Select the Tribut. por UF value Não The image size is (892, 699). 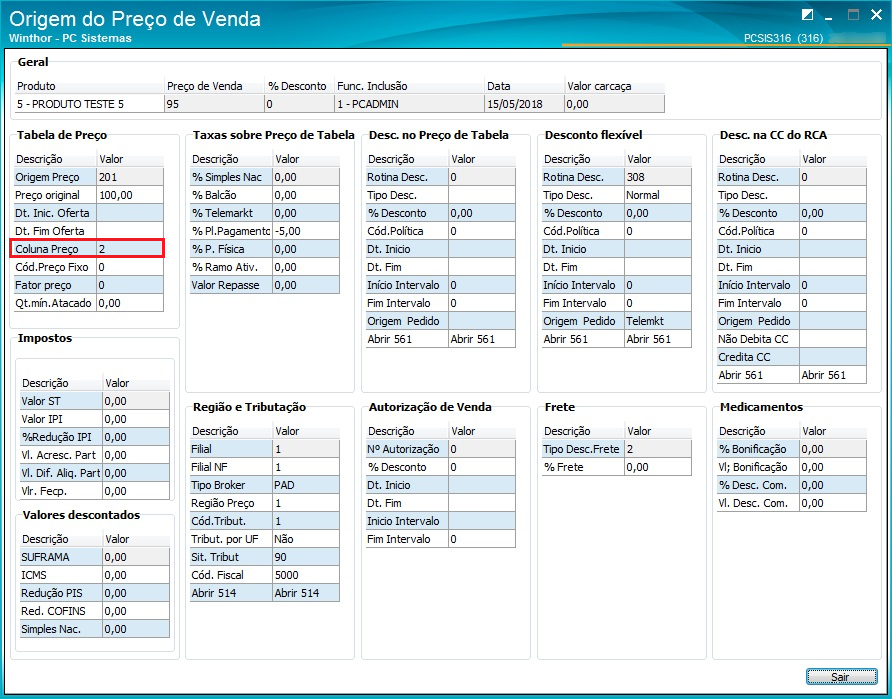[305, 539]
